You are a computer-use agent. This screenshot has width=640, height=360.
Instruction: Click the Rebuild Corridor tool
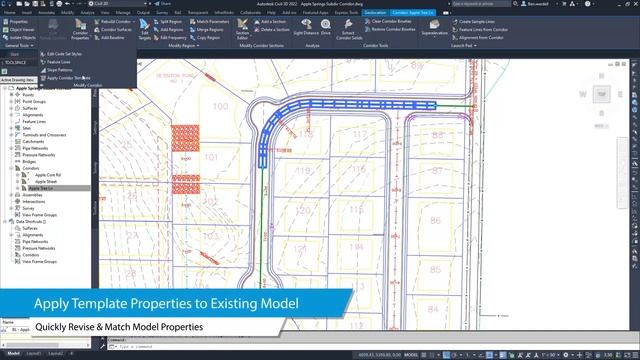tap(115, 22)
